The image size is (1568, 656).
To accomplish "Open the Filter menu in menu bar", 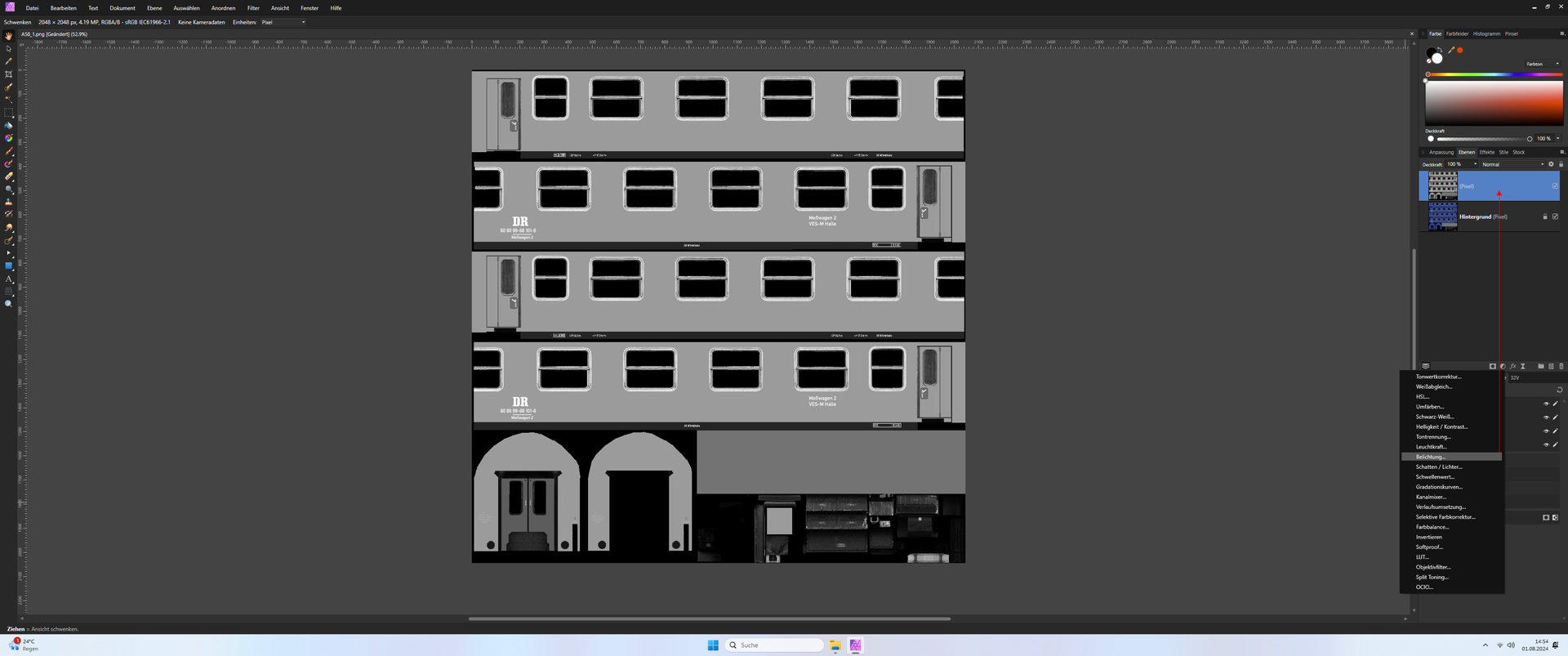I will pyautogui.click(x=253, y=8).
